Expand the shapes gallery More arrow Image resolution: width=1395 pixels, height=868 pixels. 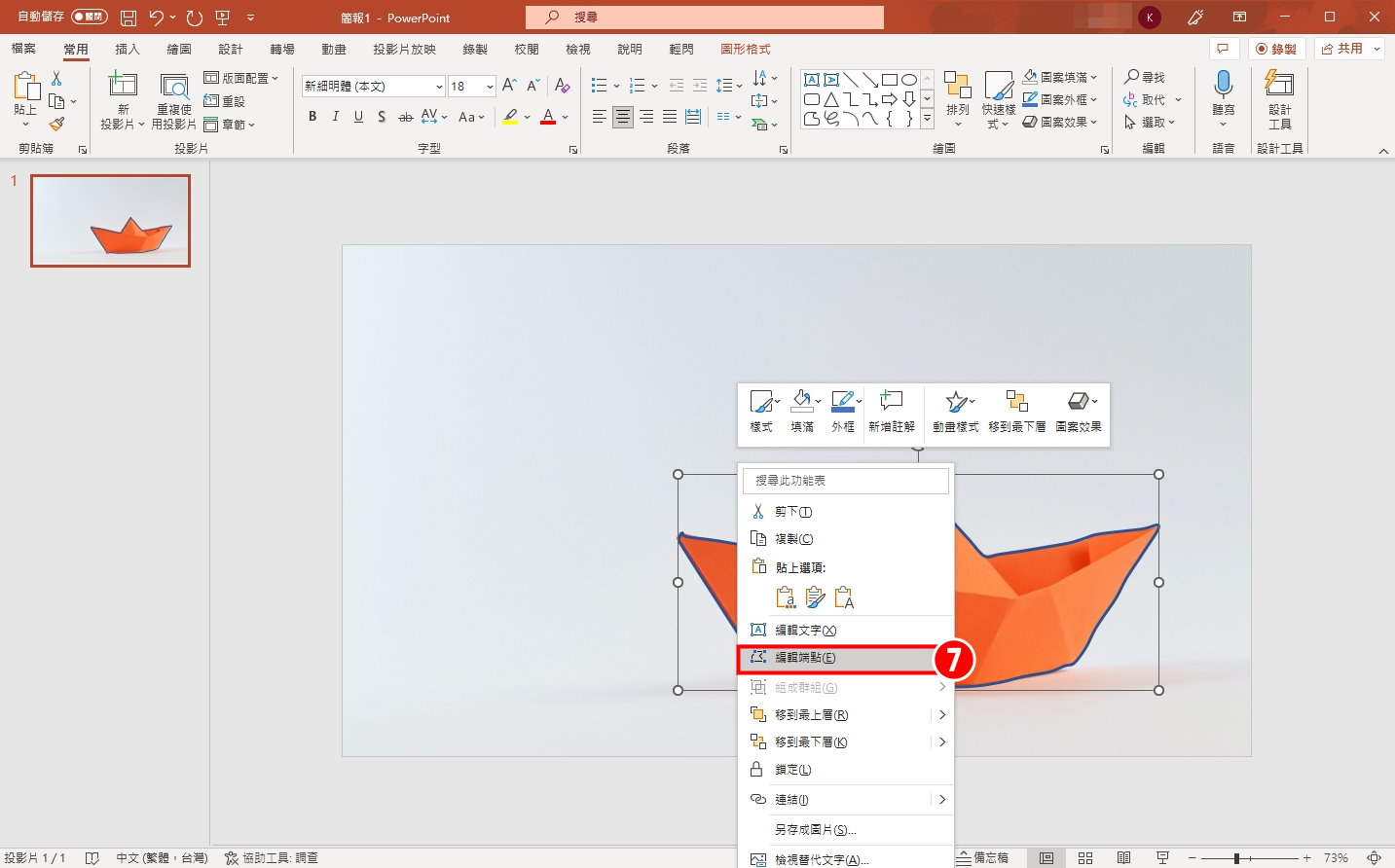tap(927, 119)
